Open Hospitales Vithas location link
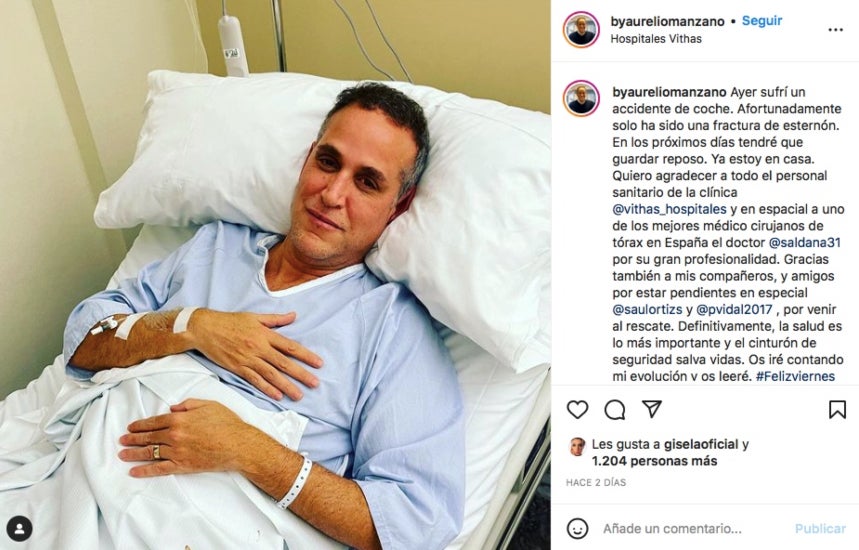The width and height of the screenshot is (859, 550). pyautogui.click(x=656, y=39)
